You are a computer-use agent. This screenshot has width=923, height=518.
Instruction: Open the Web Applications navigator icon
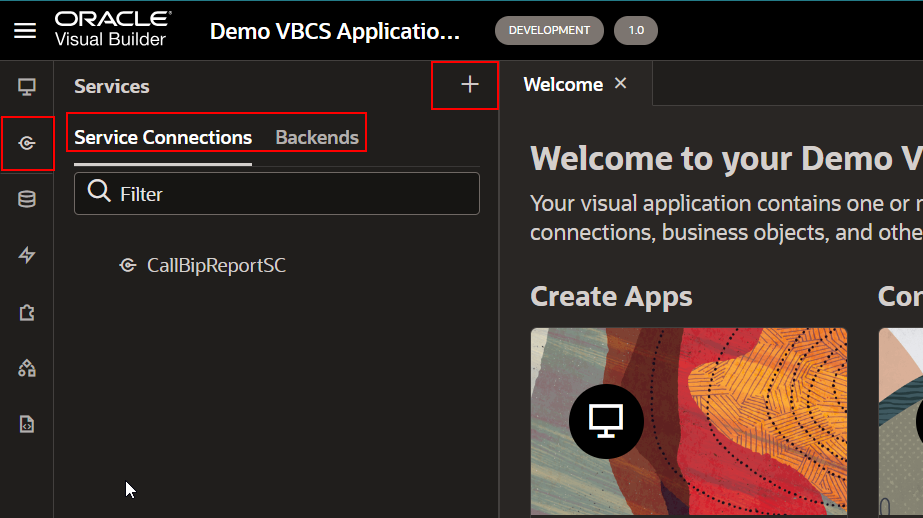click(26, 87)
